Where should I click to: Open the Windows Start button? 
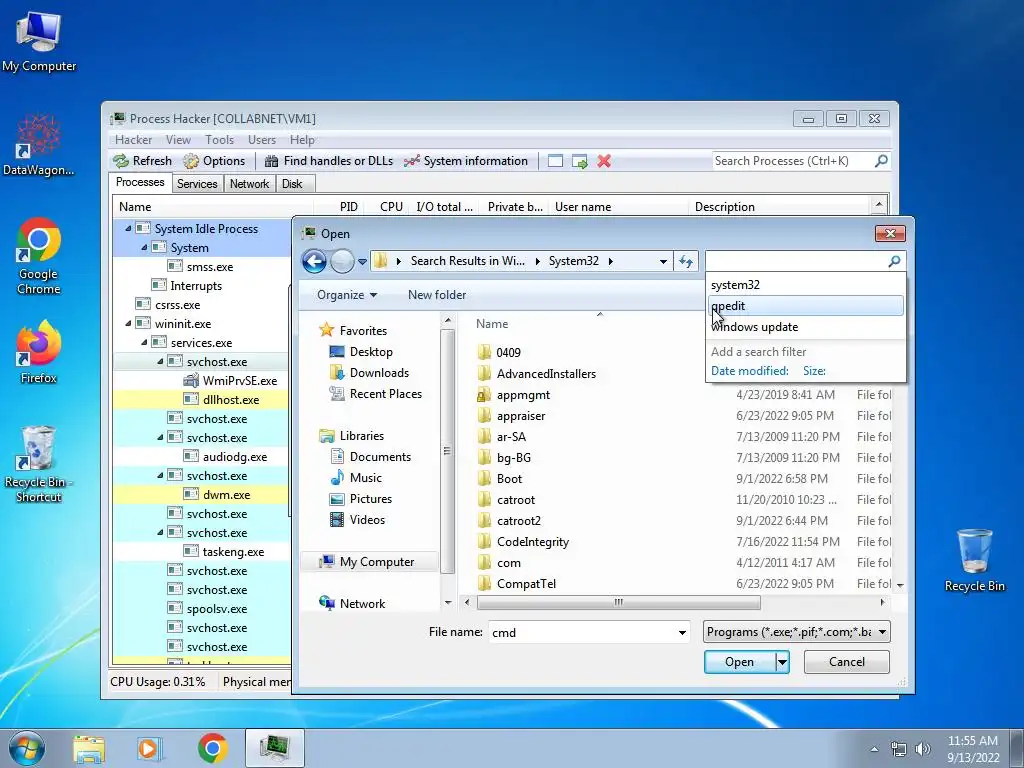[27, 748]
